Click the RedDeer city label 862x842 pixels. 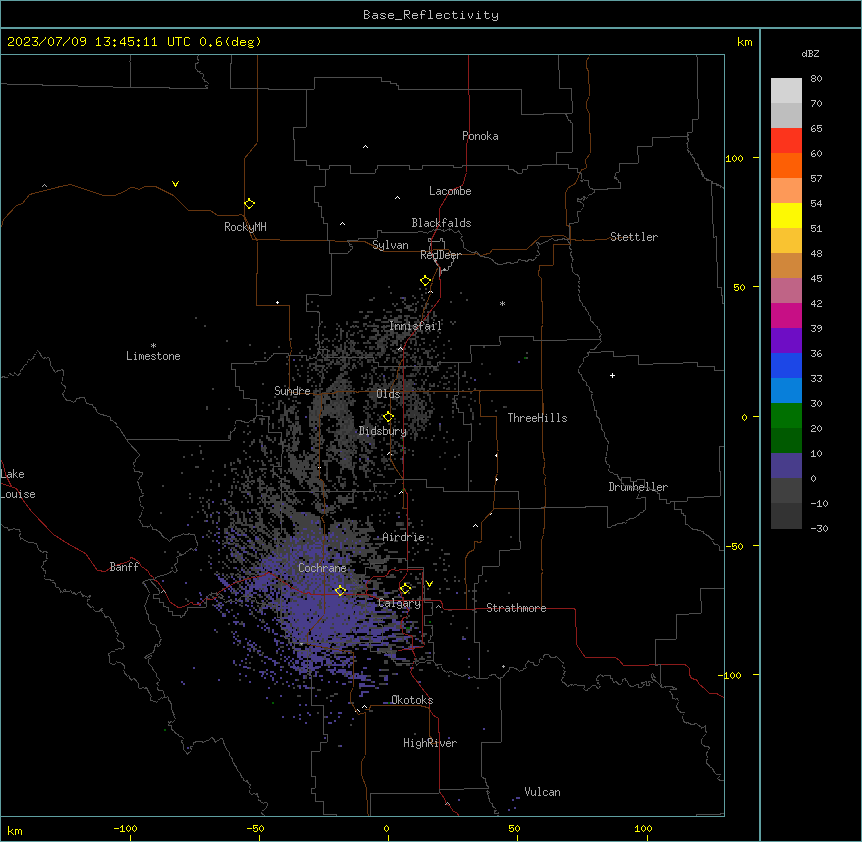(440, 255)
